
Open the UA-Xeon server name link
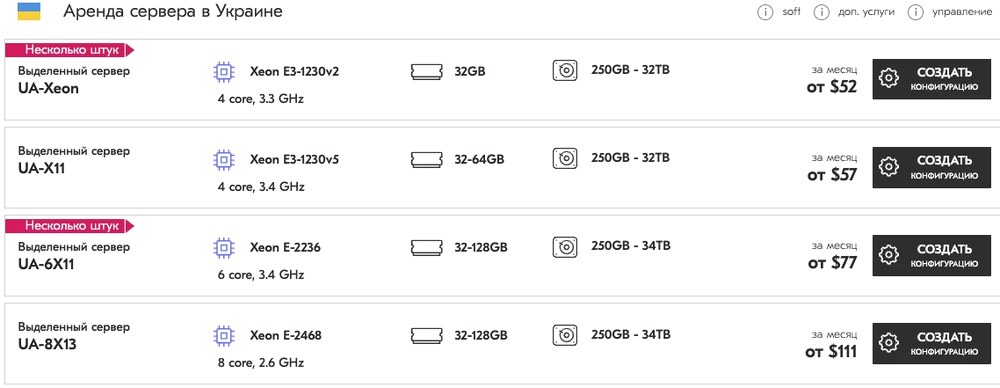48,88
